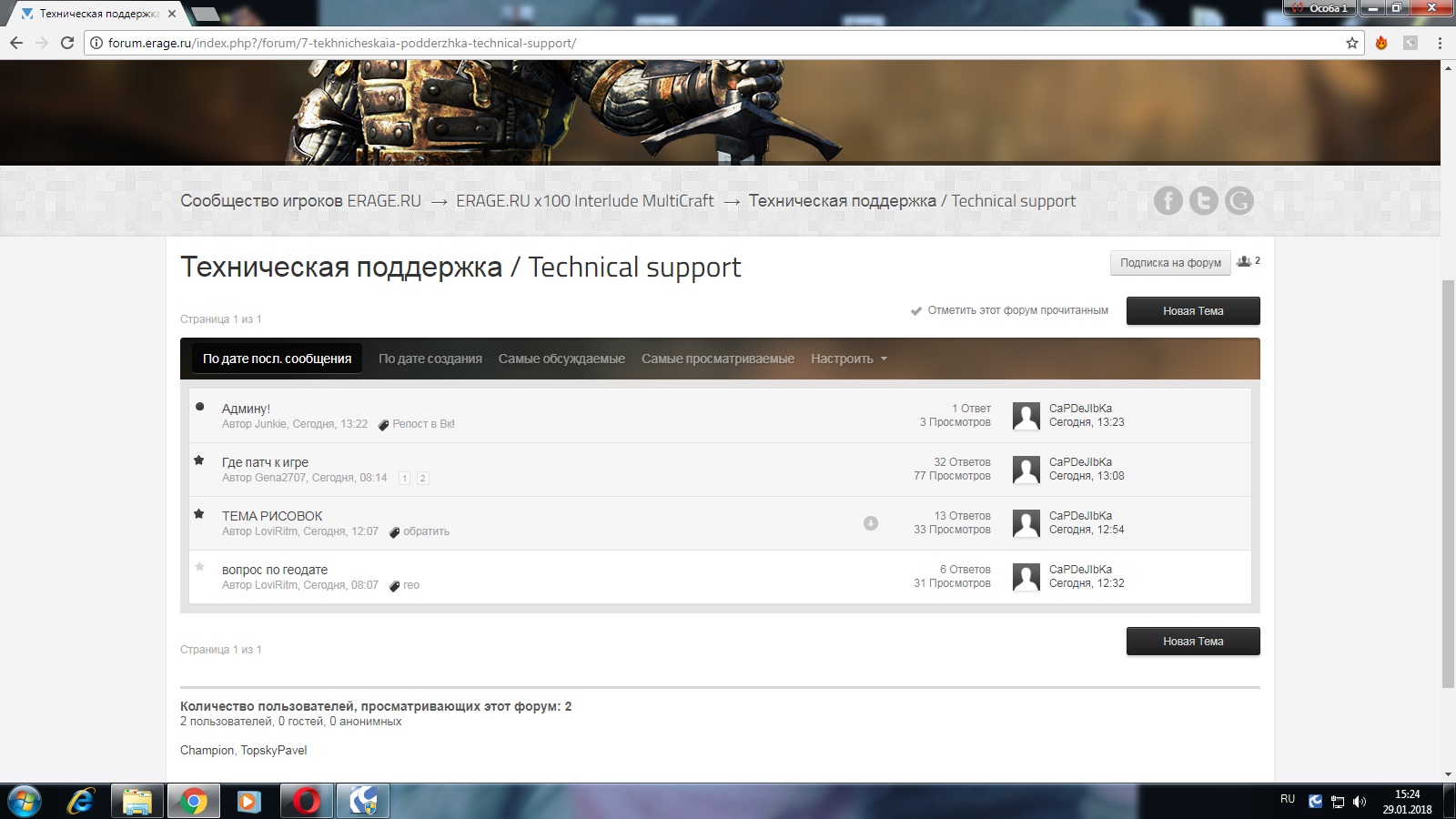The width and height of the screenshot is (1456, 819).
Task: Click unread dot beside Админу! topic
Action: [199, 407]
